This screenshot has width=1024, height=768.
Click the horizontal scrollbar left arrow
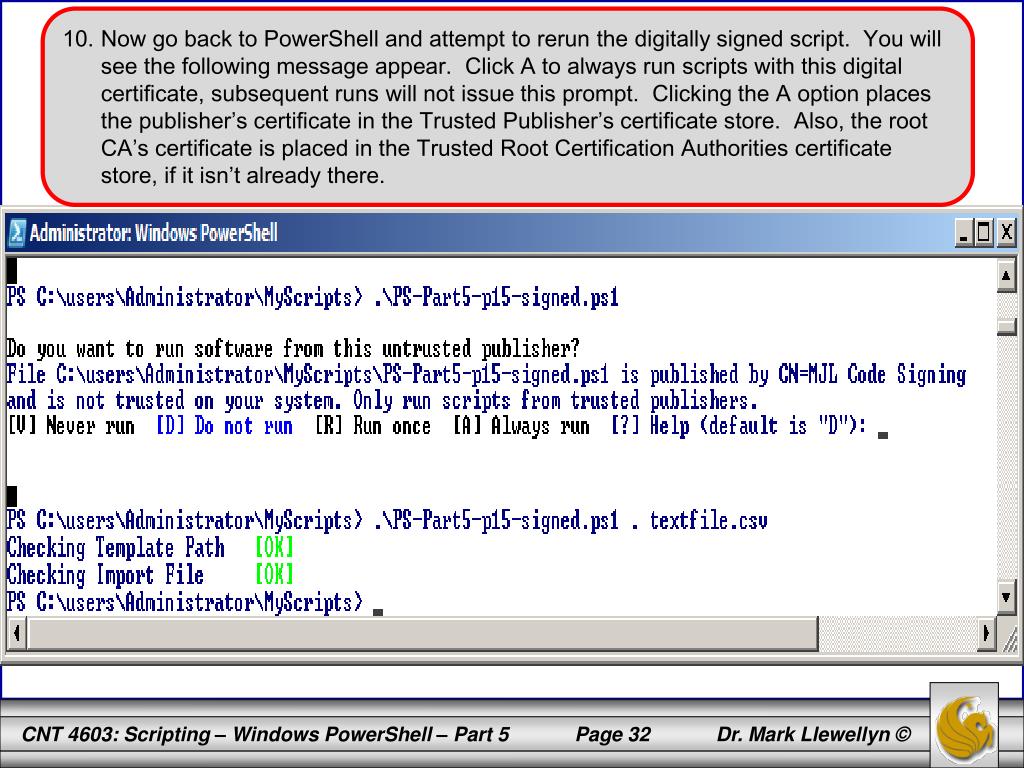pos(16,633)
